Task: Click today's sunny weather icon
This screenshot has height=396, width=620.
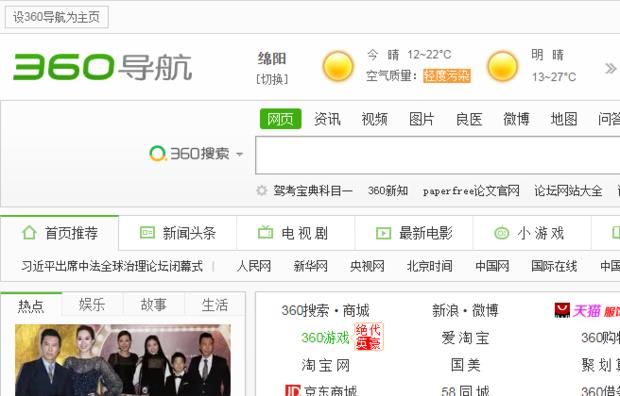Action: (338, 66)
